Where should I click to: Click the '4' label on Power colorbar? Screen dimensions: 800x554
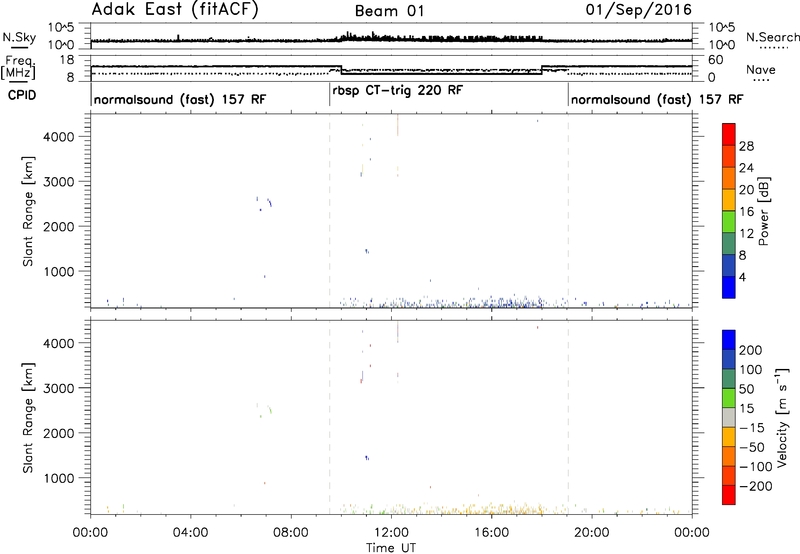pyautogui.click(x=742, y=277)
